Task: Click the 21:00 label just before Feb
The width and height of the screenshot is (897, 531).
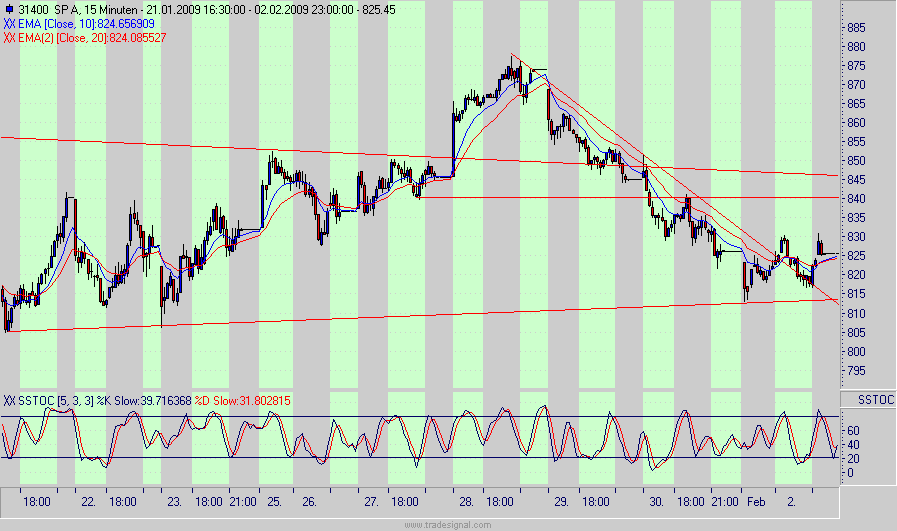Action: tap(725, 502)
